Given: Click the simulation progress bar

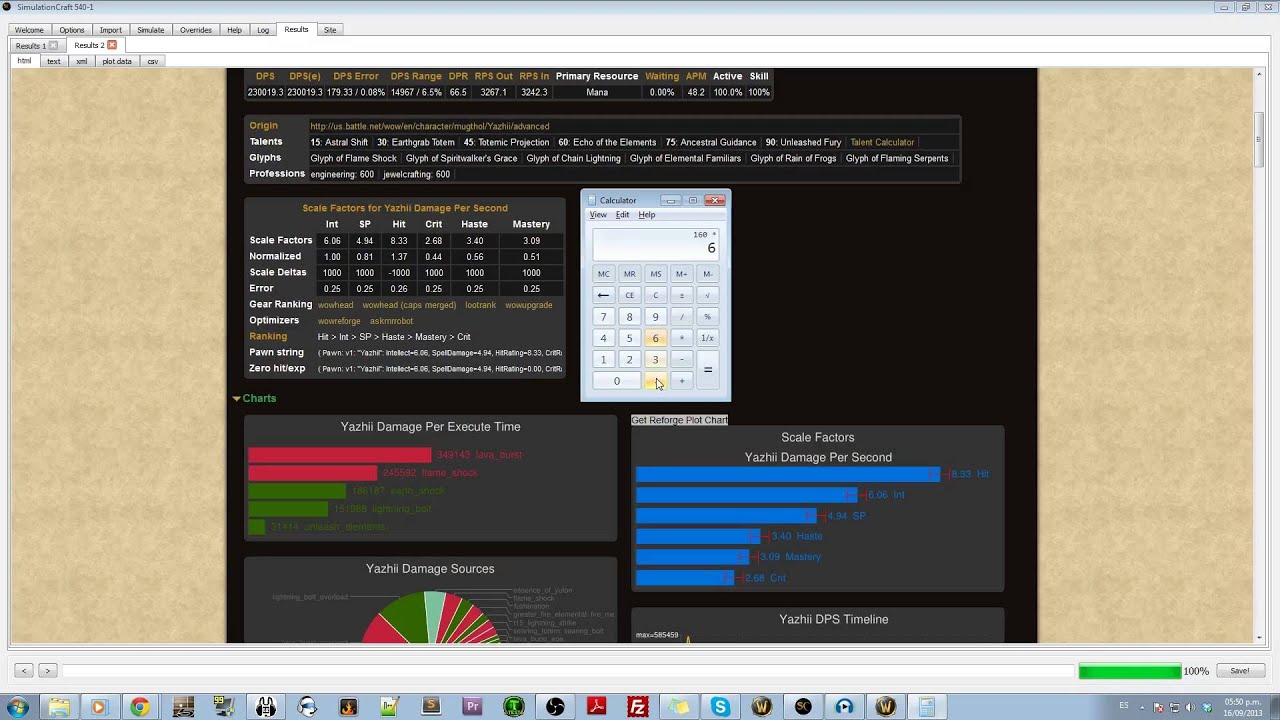Looking at the screenshot, I should click(1130, 671).
